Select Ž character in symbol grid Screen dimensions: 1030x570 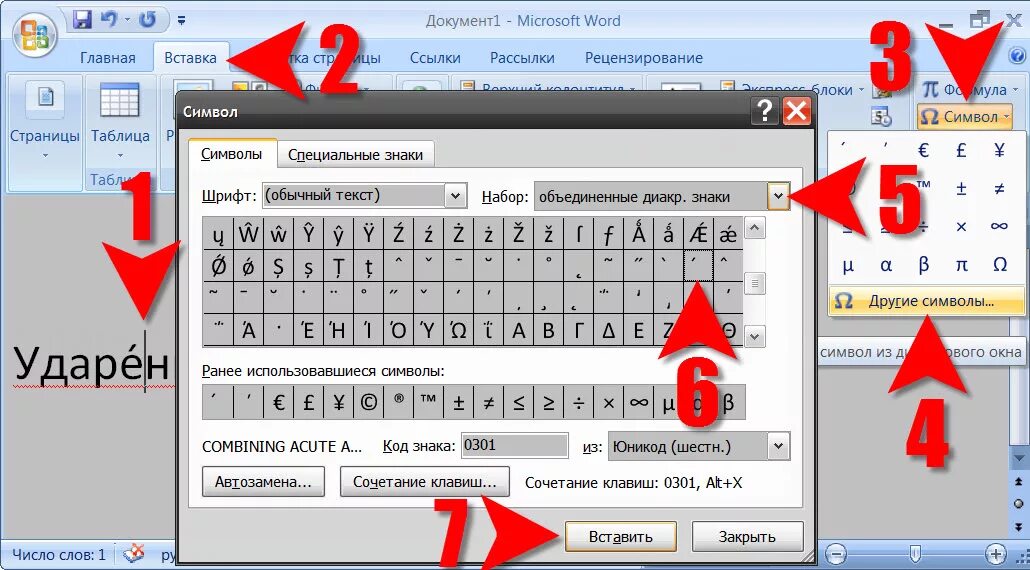[x=518, y=233]
